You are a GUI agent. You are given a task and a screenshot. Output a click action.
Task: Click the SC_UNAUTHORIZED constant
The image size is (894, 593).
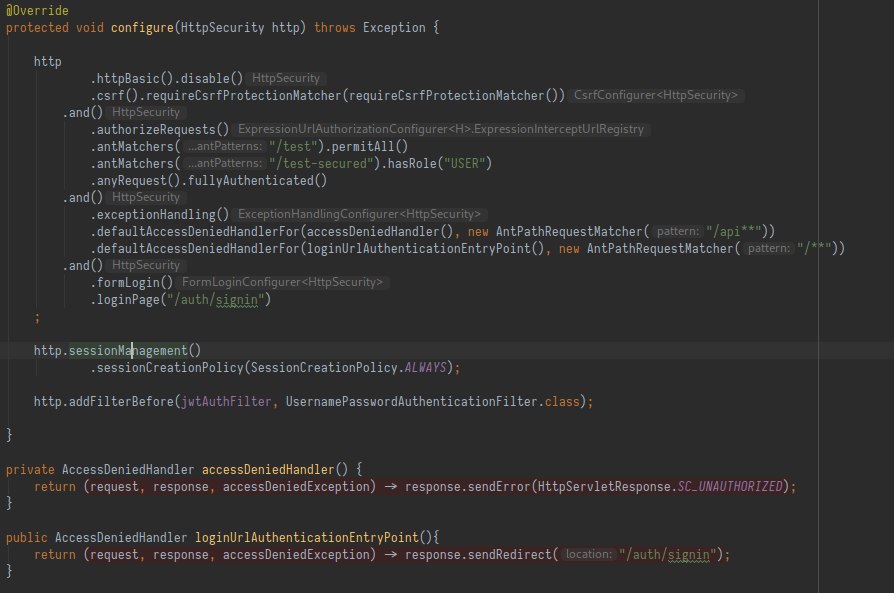730,486
